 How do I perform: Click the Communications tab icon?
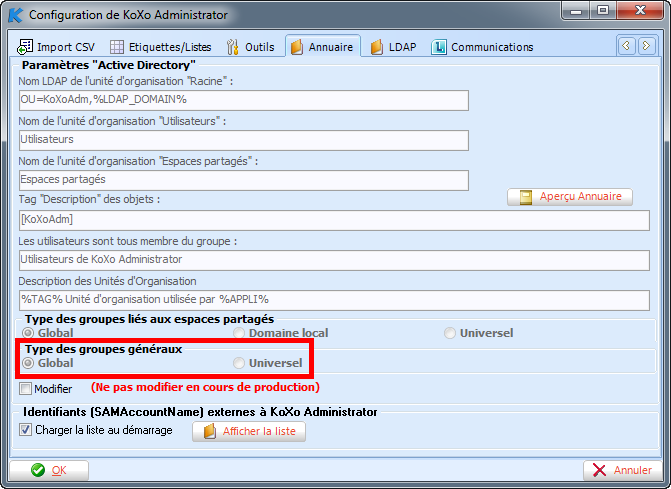click(x=439, y=47)
